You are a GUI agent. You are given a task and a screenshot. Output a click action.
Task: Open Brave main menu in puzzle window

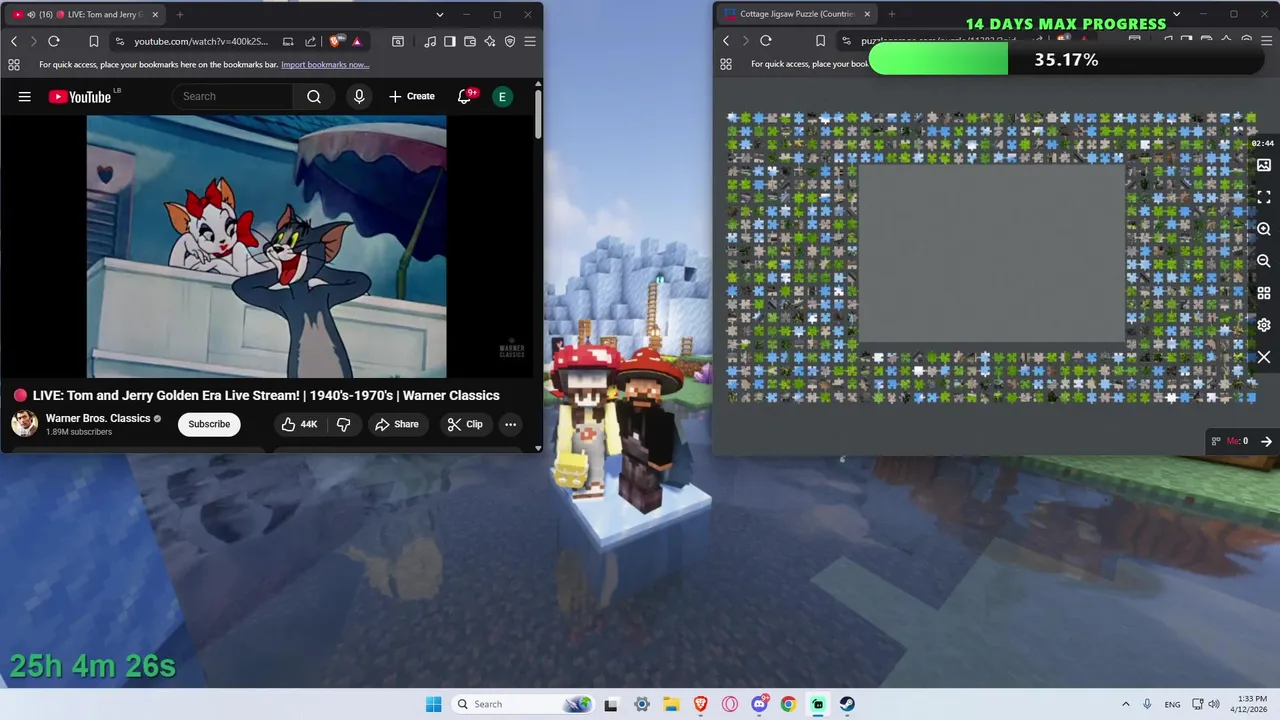click(x=1266, y=41)
